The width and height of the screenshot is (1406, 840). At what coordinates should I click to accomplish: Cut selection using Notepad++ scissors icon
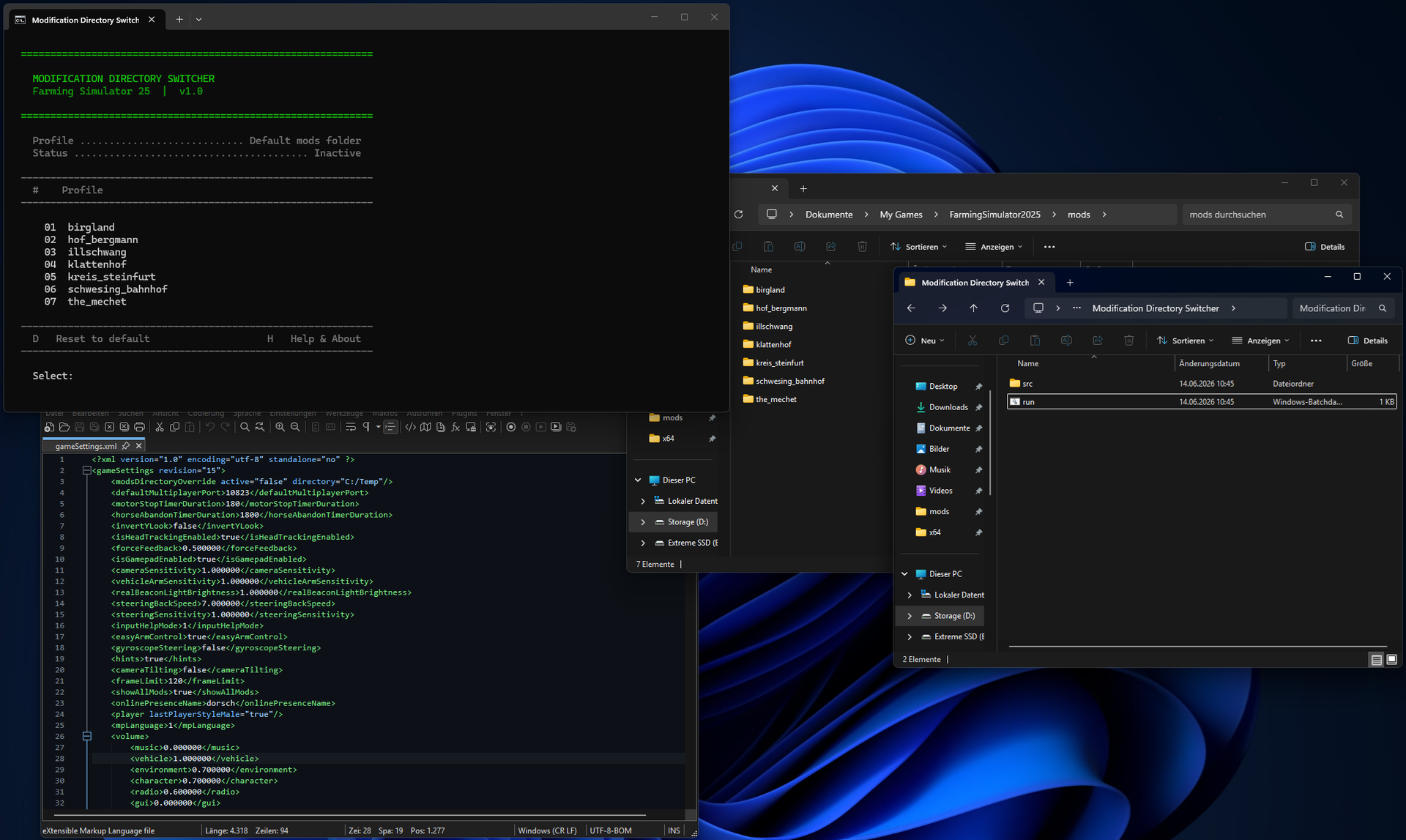160,427
